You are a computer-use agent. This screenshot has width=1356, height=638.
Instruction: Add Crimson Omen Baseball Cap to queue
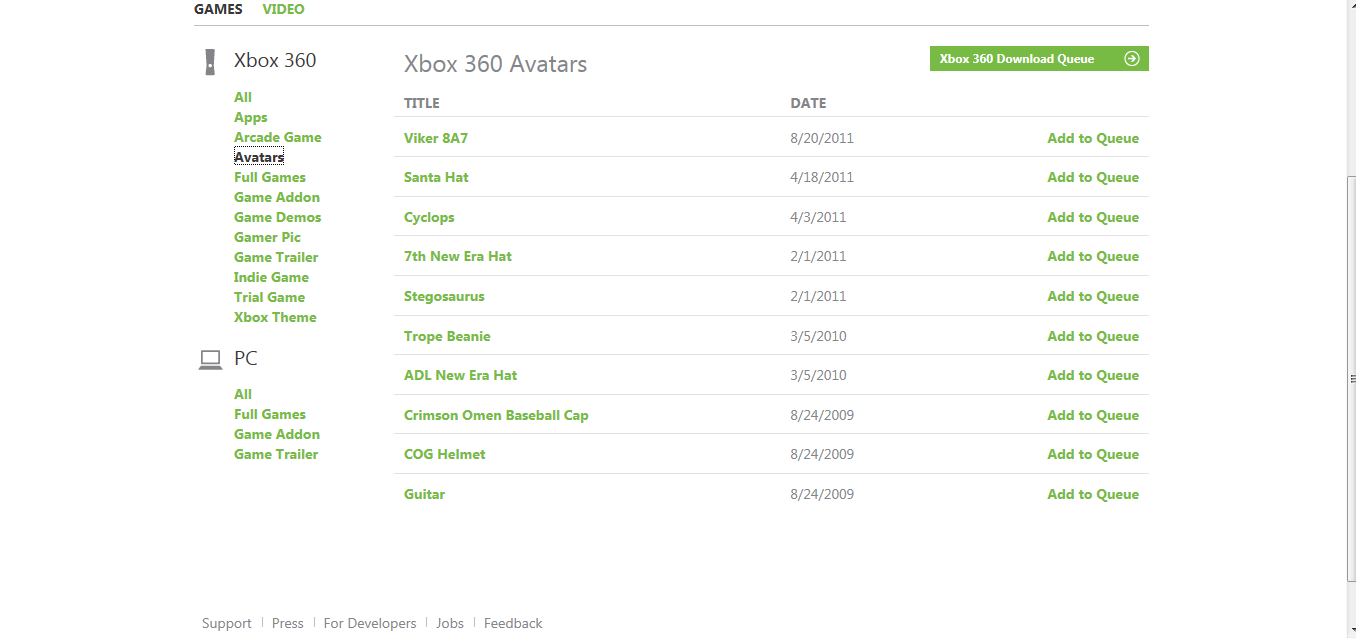1093,415
